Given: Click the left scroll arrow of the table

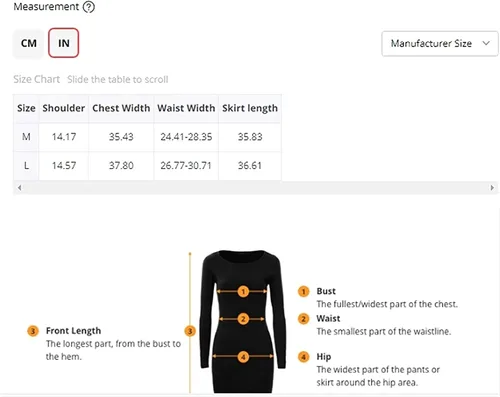Looking at the screenshot, I should [x=20, y=188].
